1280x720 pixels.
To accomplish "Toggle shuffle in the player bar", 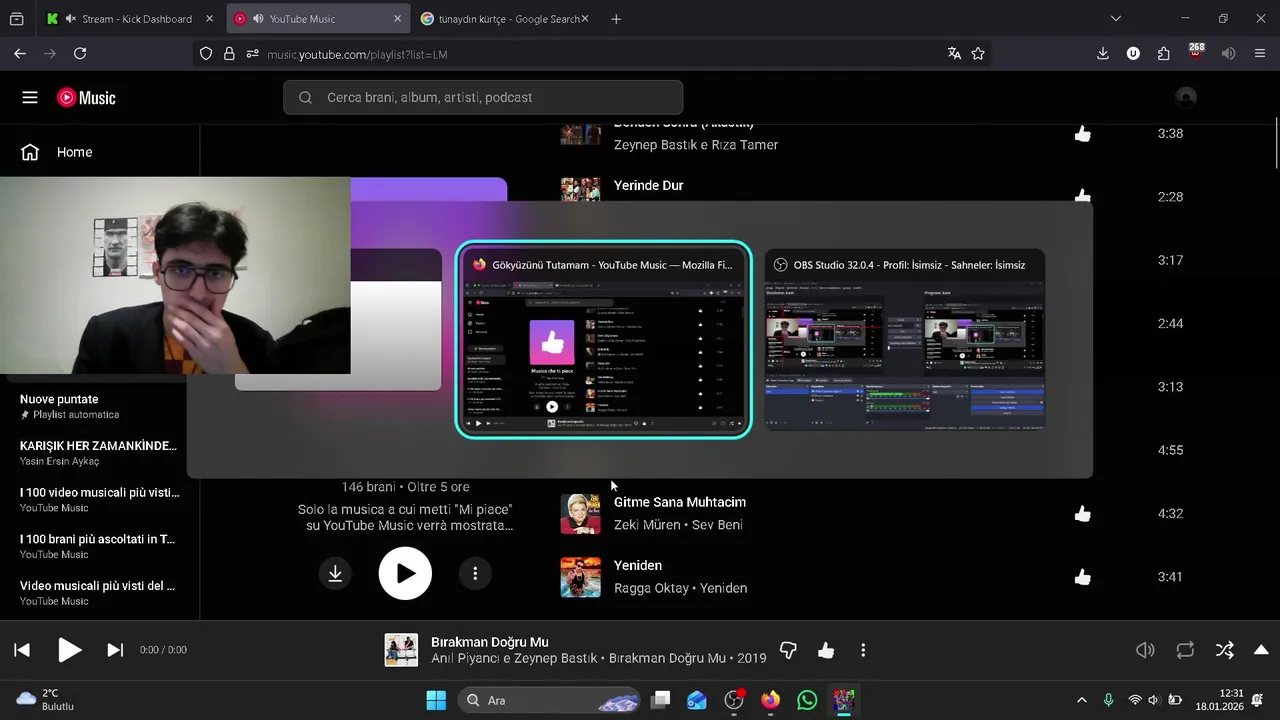I will [x=1224, y=650].
